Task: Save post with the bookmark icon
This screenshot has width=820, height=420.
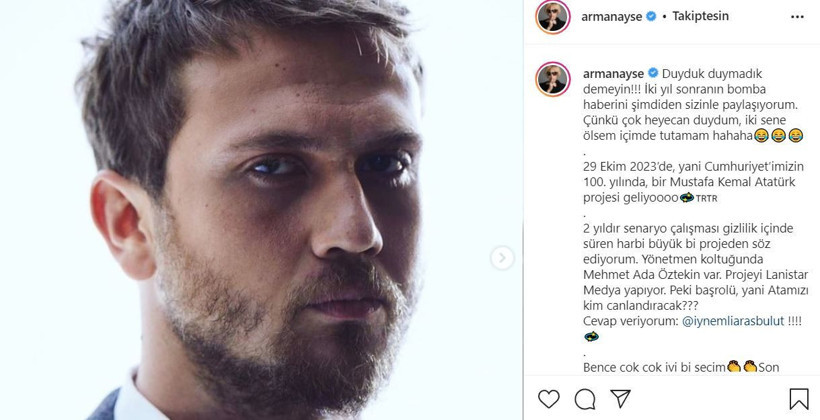Action: coord(799,400)
